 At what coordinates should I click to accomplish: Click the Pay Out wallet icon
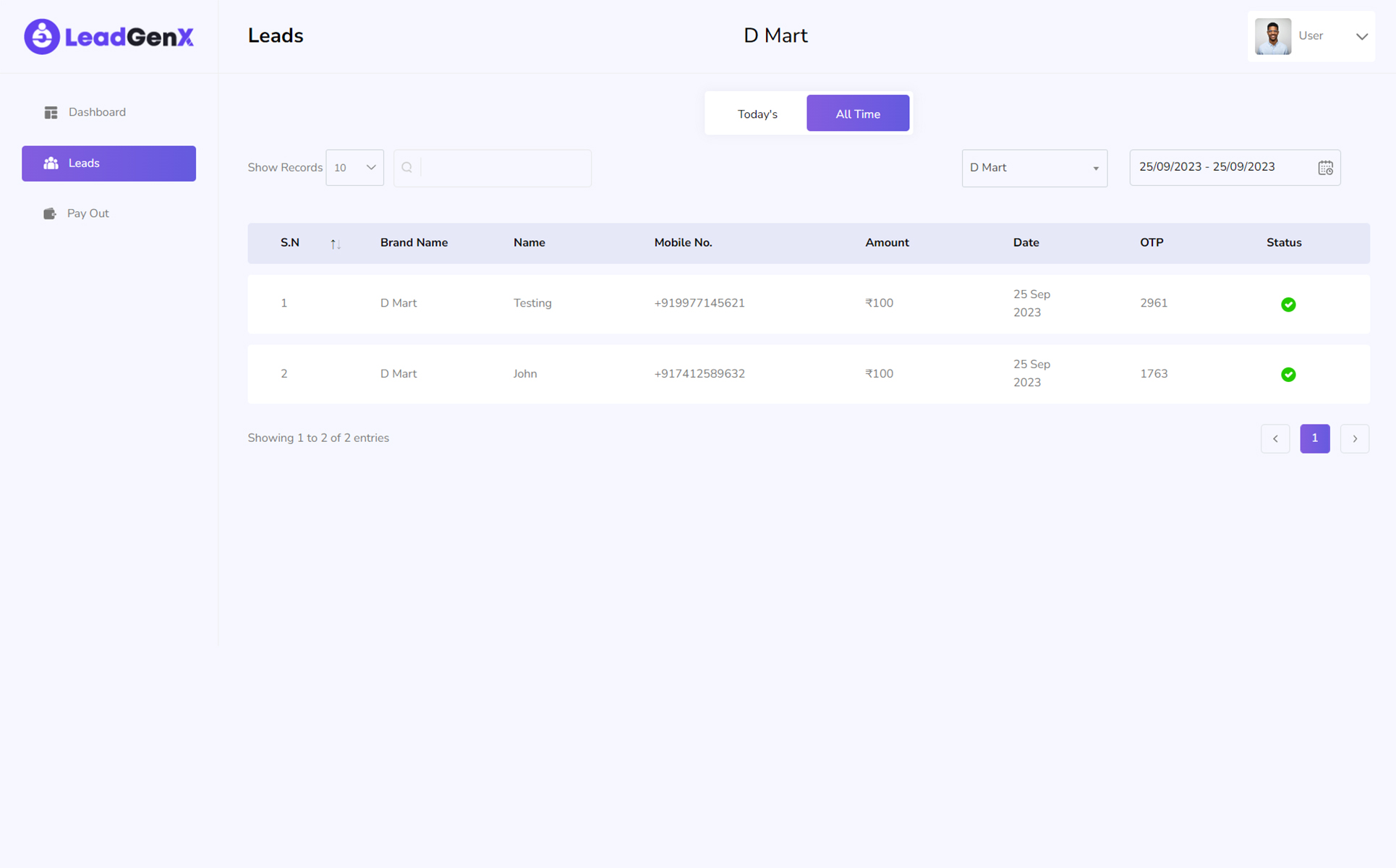tap(50, 213)
